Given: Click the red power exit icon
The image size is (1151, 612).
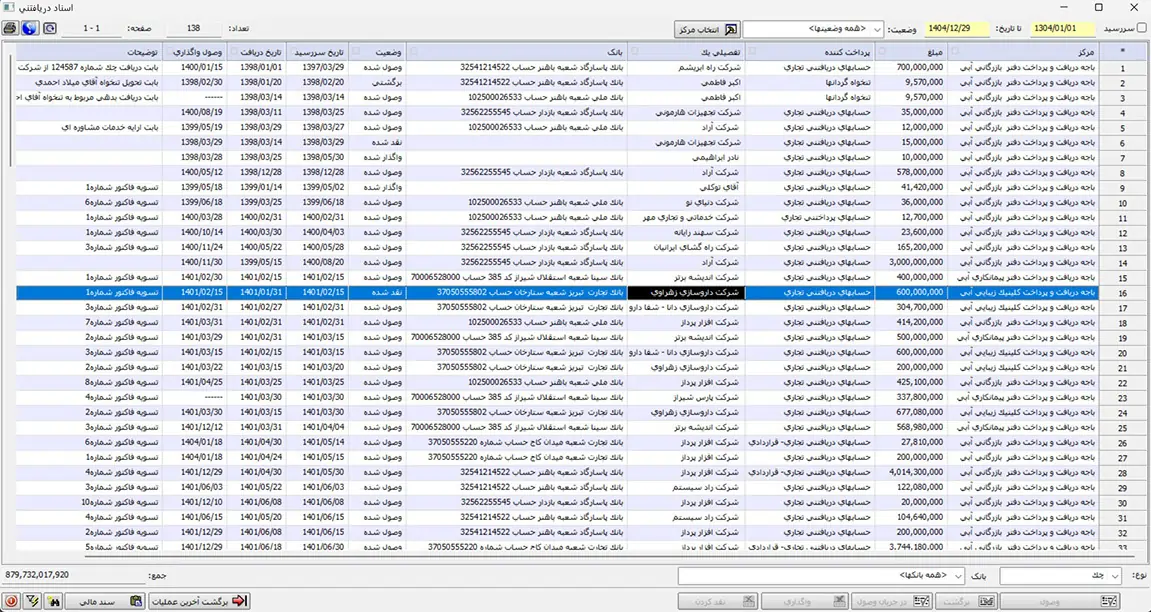Looking at the screenshot, I should [11, 601].
